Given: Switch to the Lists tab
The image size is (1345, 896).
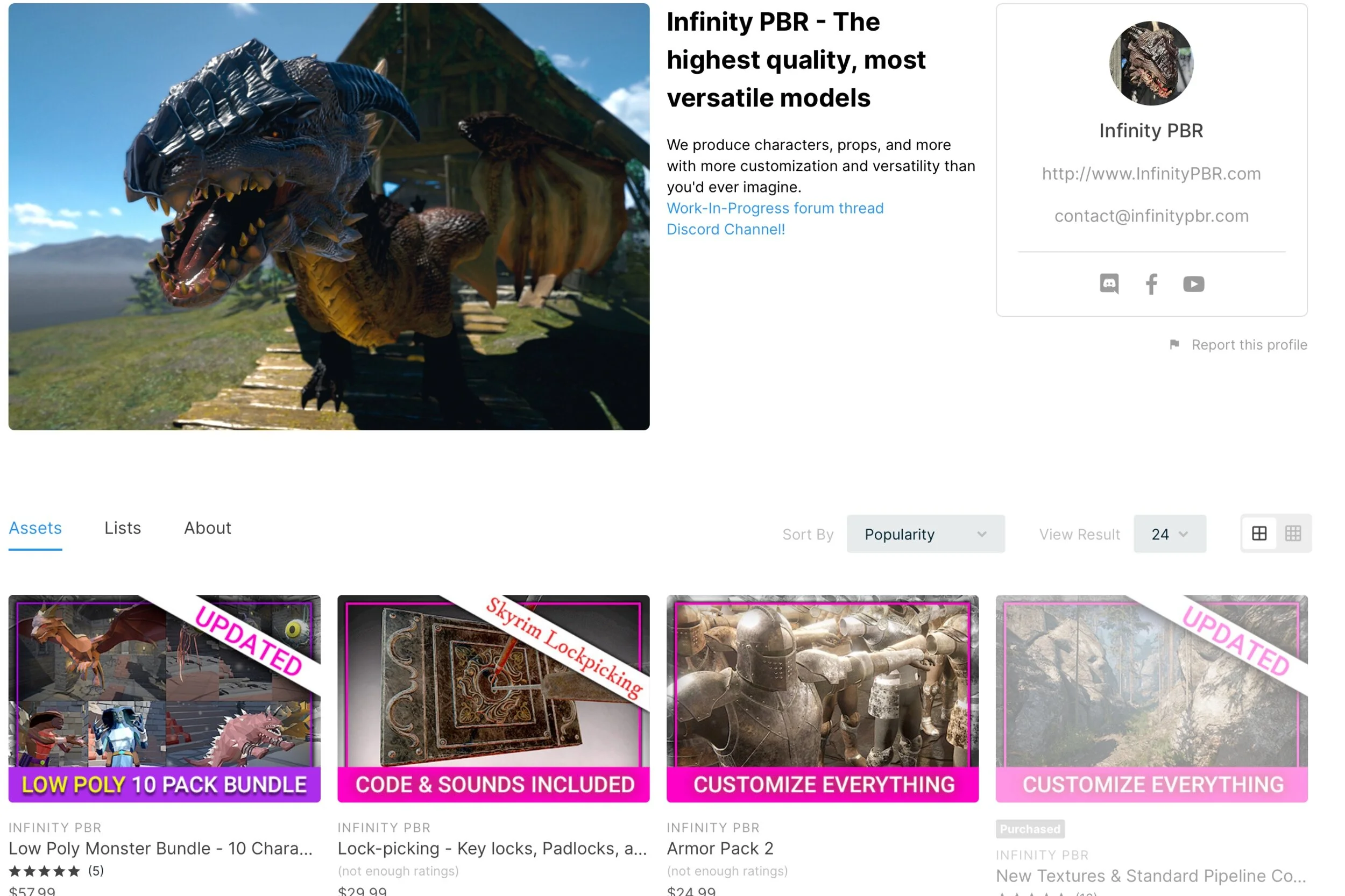Looking at the screenshot, I should pos(122,528).
